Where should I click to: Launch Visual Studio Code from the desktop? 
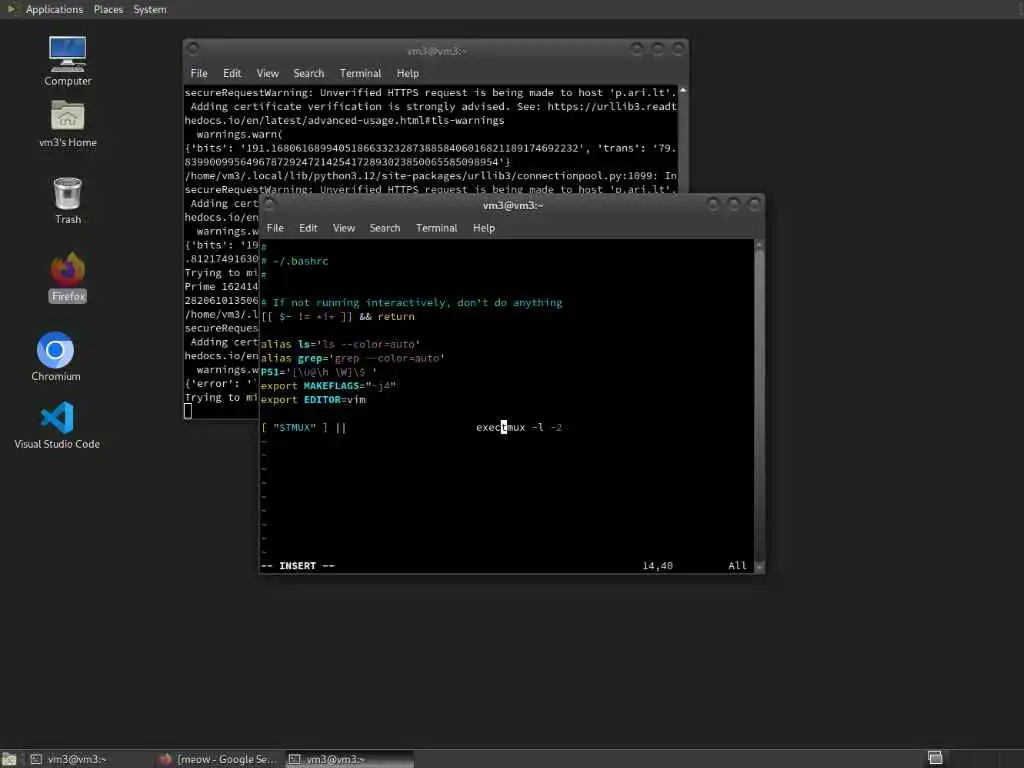[57, 426]
